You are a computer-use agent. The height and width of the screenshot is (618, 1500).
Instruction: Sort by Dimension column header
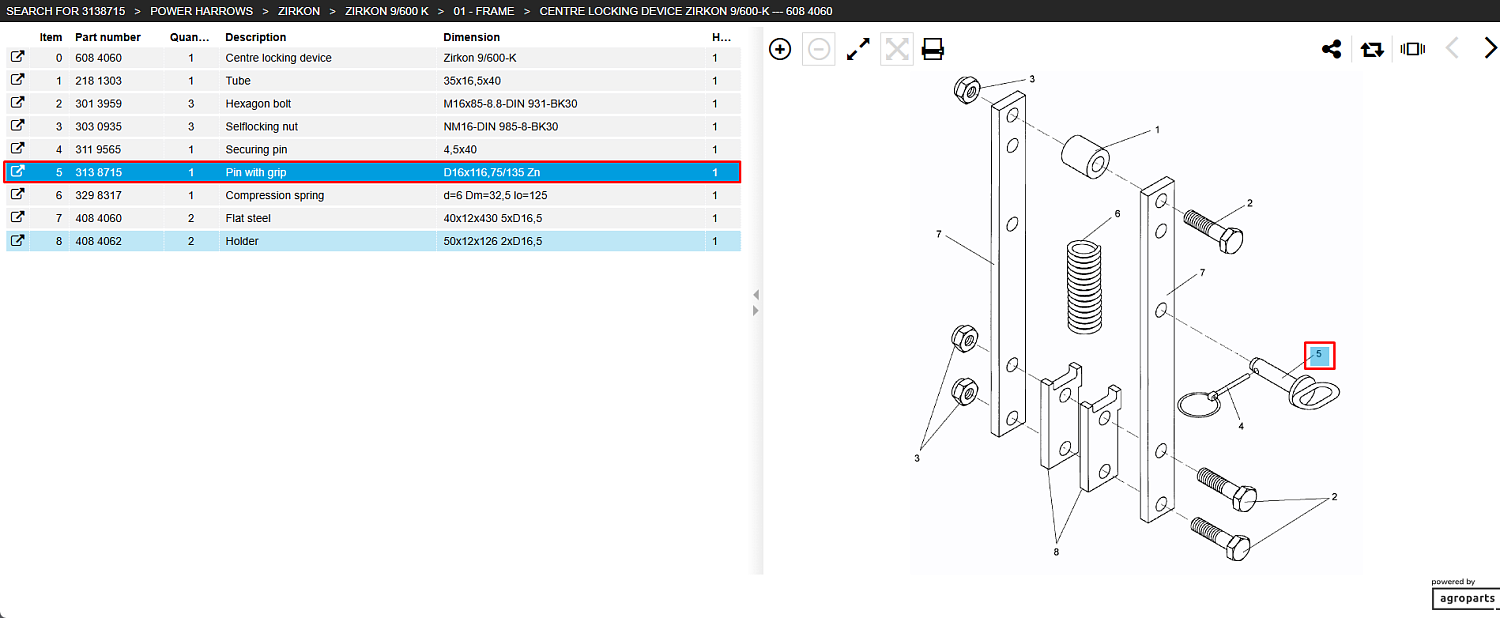[x=472, y=37]
